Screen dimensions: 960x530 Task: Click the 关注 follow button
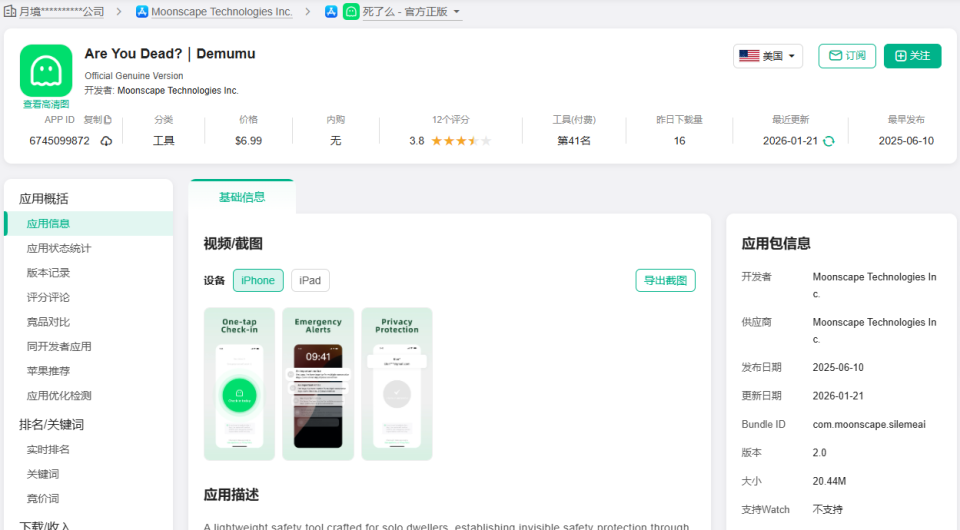point(912,56)
